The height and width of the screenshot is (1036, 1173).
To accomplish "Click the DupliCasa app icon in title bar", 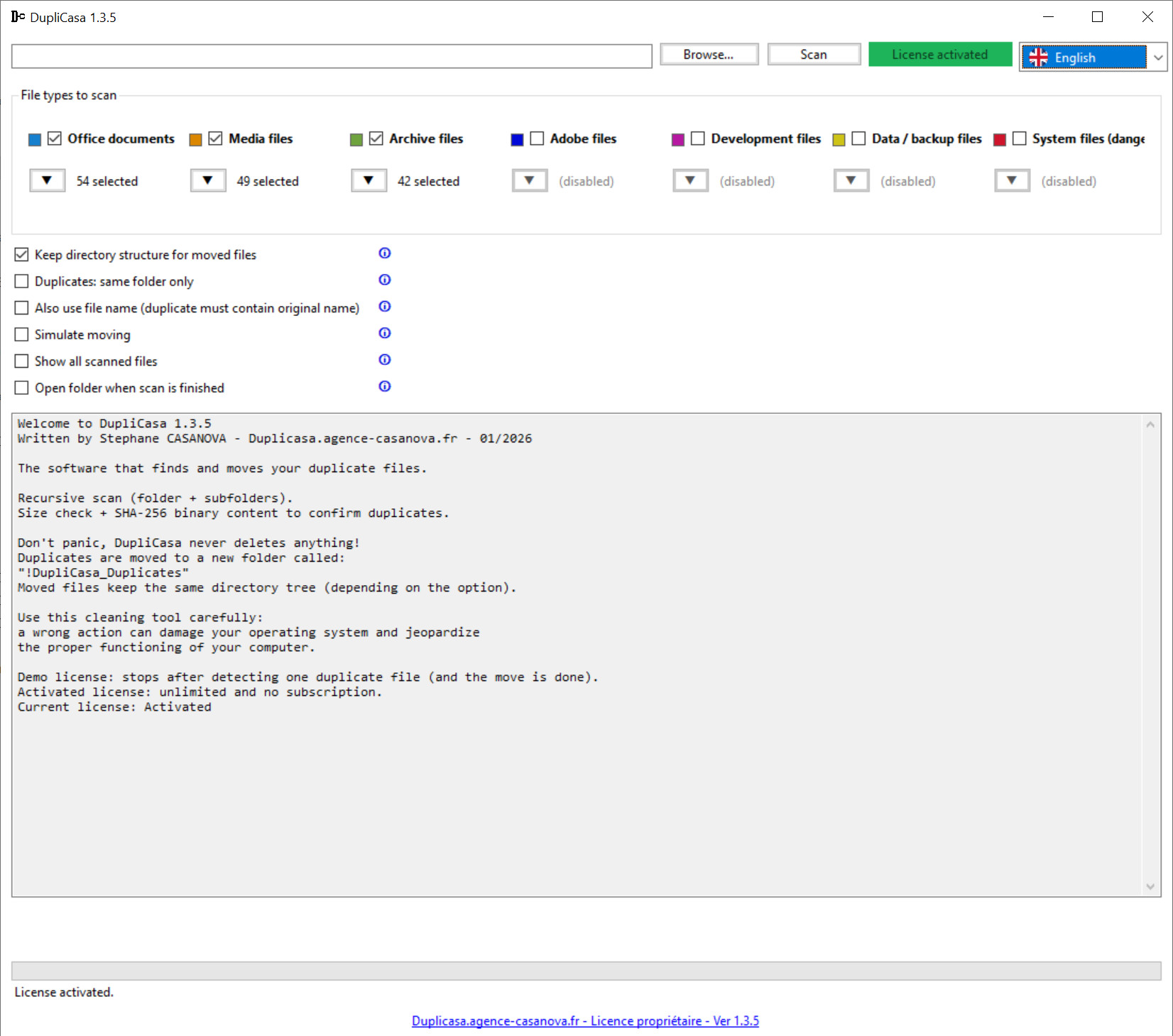I will click(18, 17).
